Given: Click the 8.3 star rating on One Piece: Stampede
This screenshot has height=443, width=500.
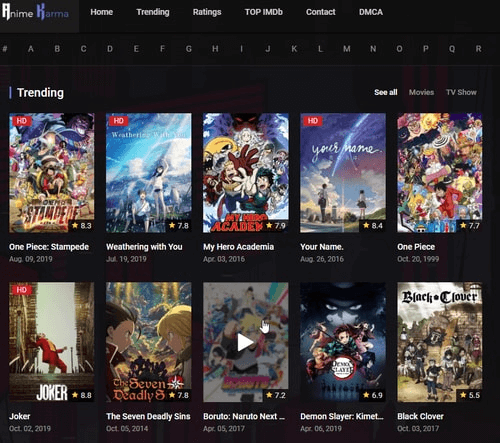Looking at the screenshot, I should coord(82,226).
